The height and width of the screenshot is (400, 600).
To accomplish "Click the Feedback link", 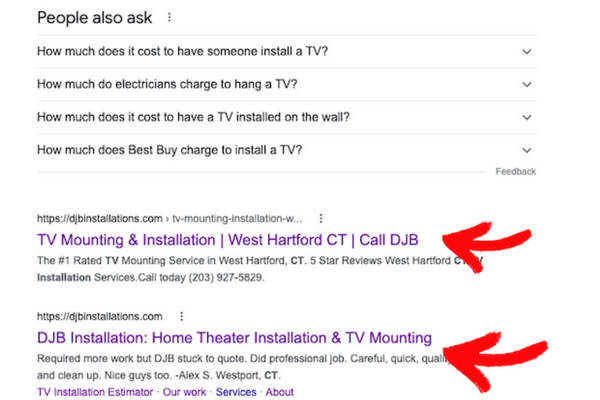I will [x=515, y=171].
